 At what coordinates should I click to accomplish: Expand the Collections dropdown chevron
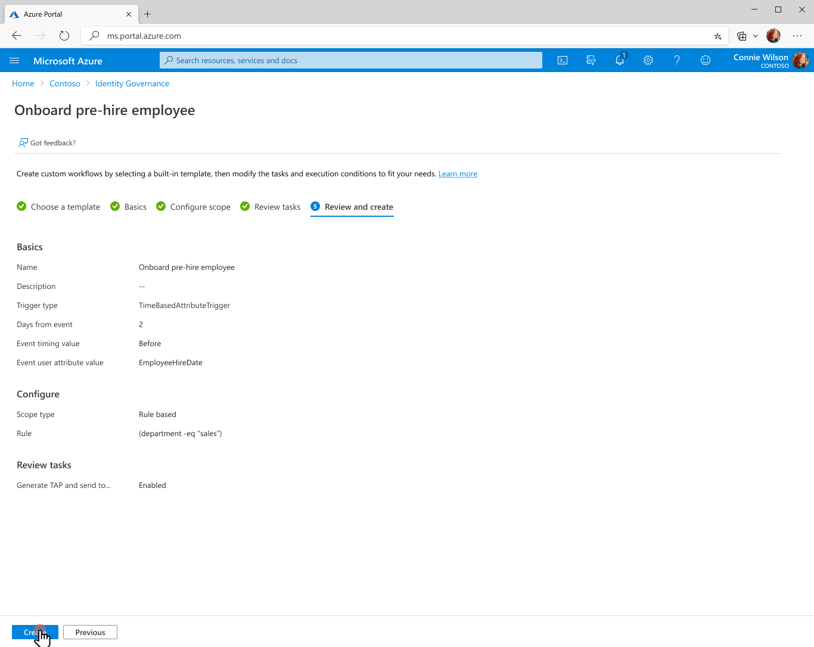click(755, 35)
